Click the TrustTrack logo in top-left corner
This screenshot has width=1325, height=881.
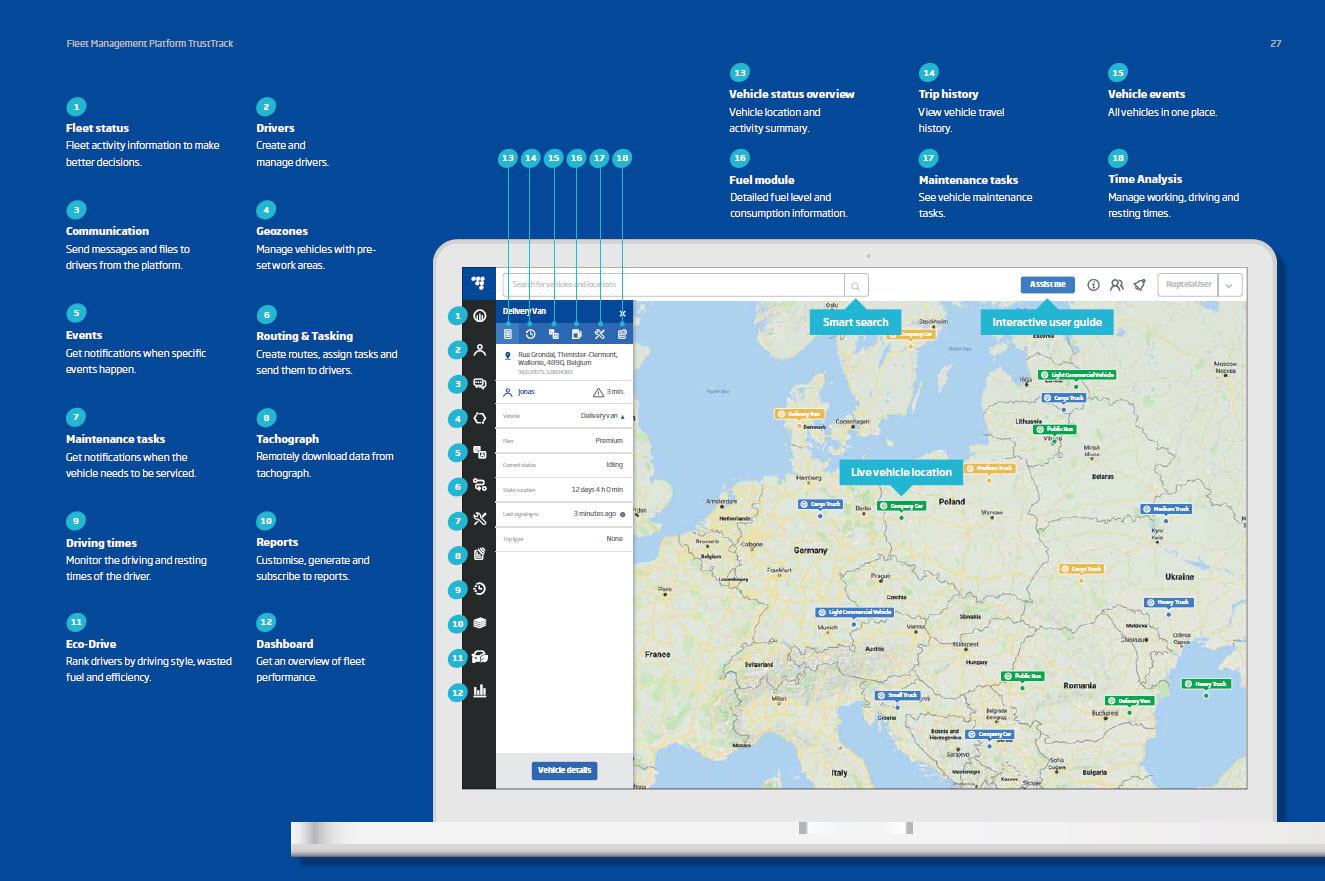479,283
